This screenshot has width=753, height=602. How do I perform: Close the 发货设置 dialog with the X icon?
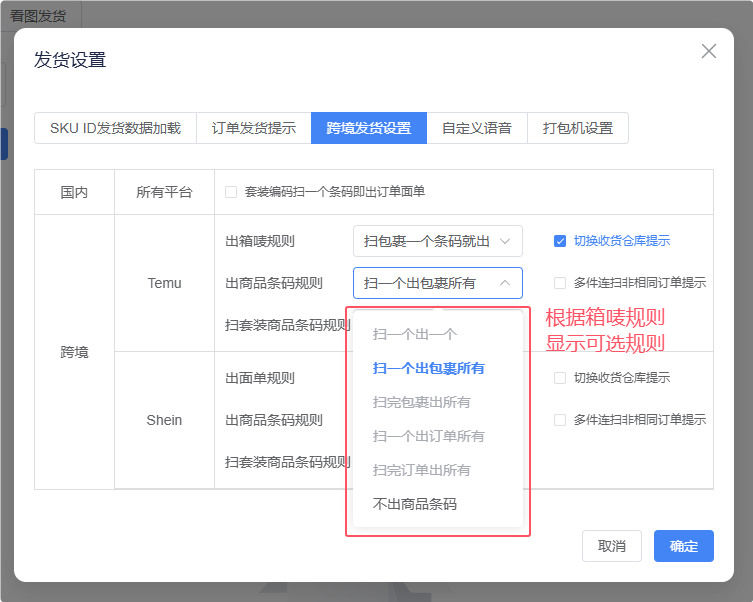point(709,52)
